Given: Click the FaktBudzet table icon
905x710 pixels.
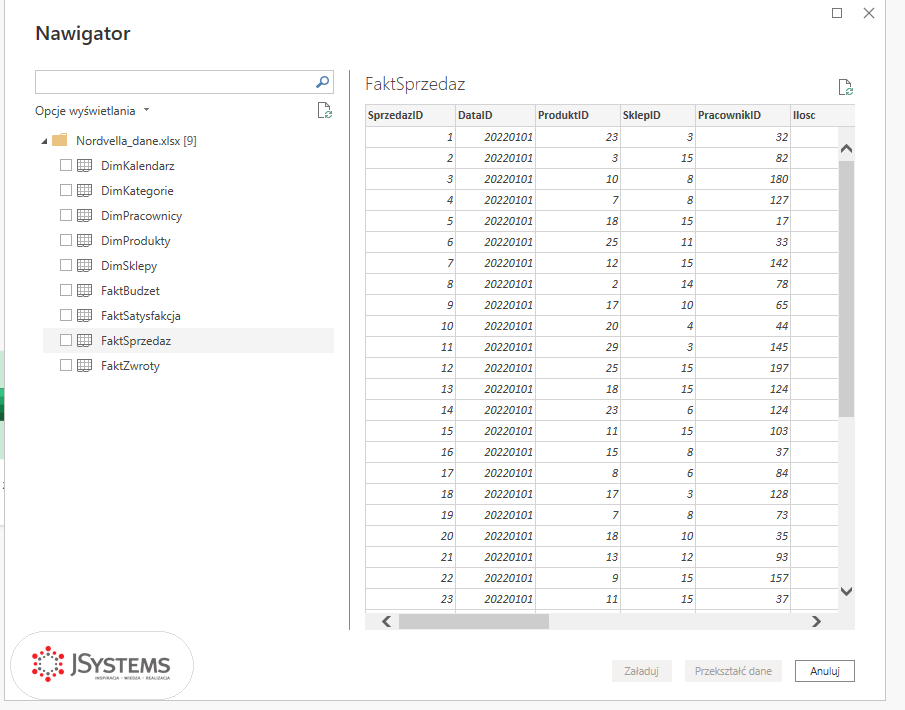Looking at the screenshot, I should [x=84, y=290].
